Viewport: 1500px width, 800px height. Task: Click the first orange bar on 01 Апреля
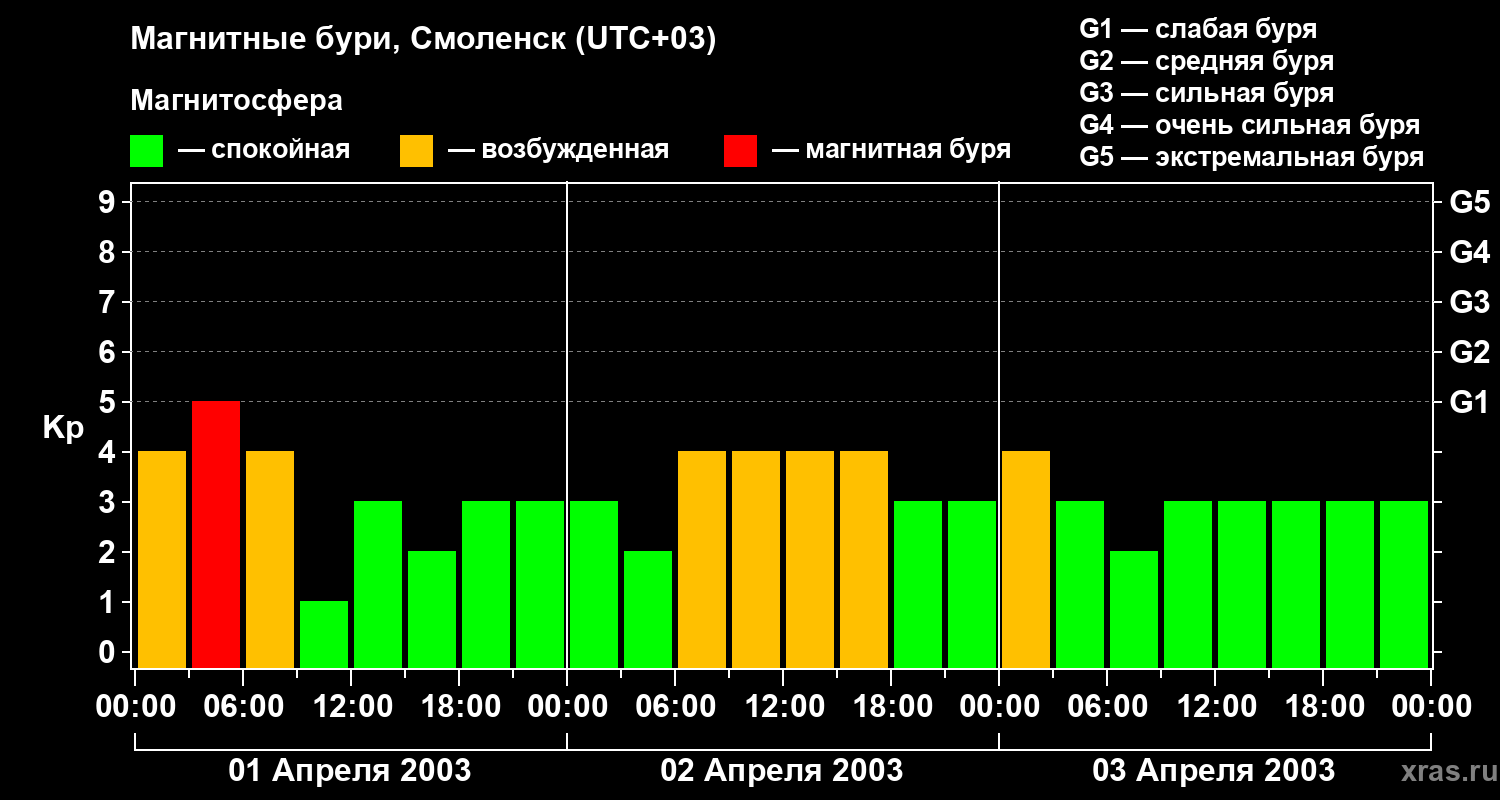(x=162, y=559)
